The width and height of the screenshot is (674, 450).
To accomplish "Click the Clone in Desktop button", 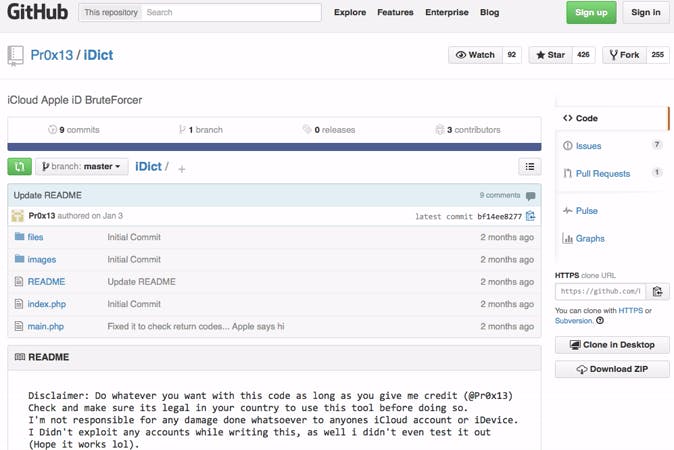I will point(612,345).
